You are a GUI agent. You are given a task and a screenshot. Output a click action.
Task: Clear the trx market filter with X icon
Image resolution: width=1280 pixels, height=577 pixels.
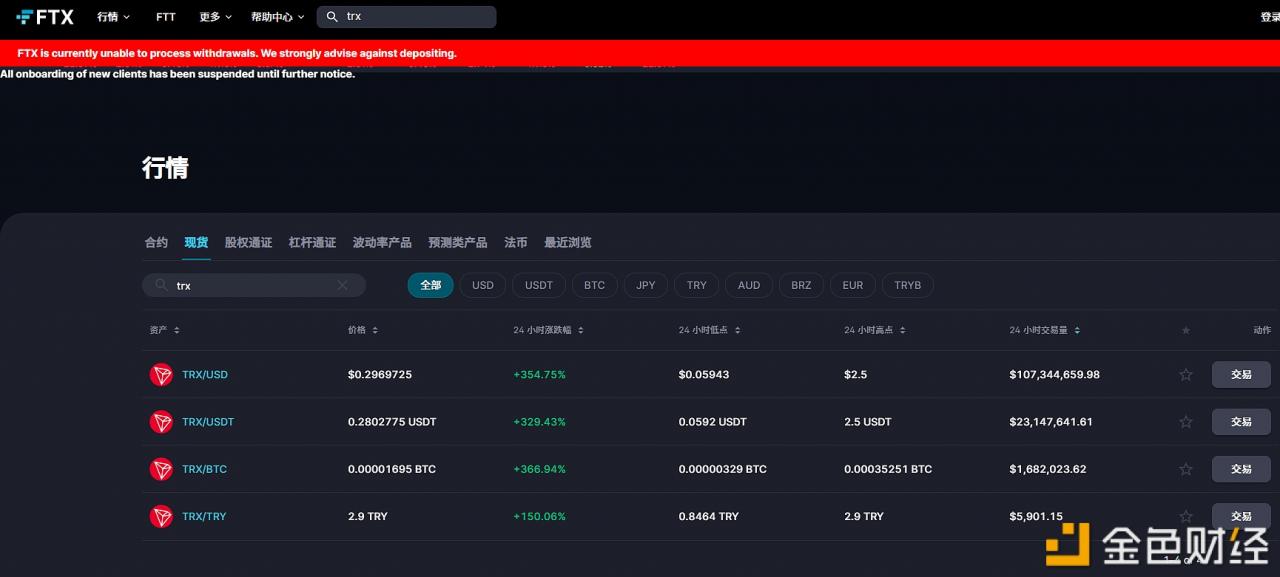(x=342, y=285)
